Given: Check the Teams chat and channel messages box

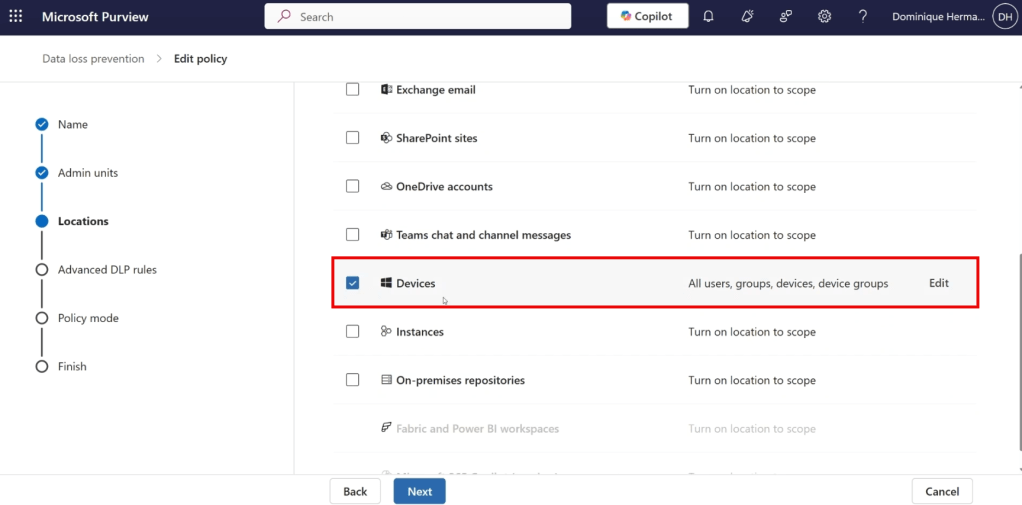Looking at the screenshot, I should point(352,235).
